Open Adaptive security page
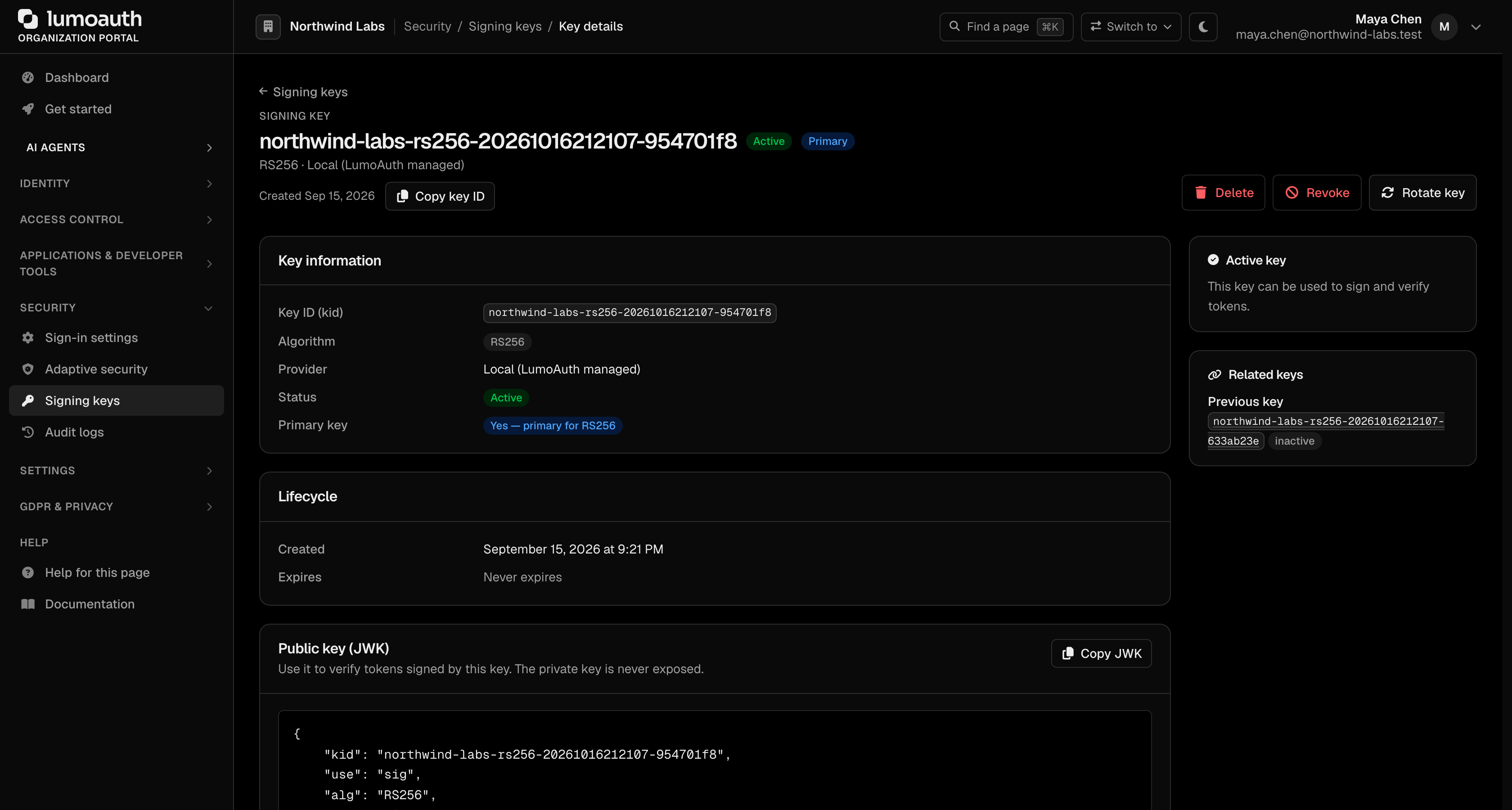 (116, 369)
